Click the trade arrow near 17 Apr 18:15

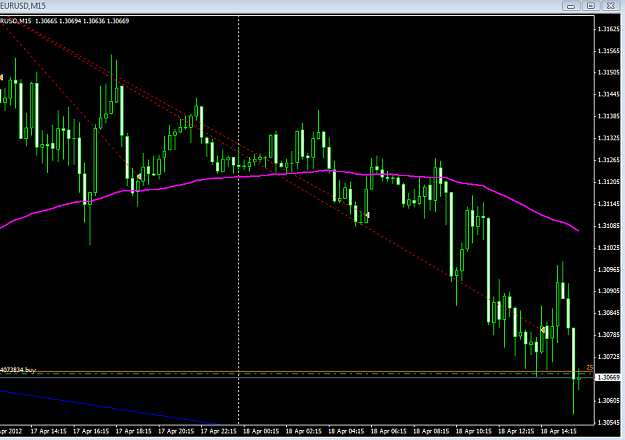(x=139, y=176)
